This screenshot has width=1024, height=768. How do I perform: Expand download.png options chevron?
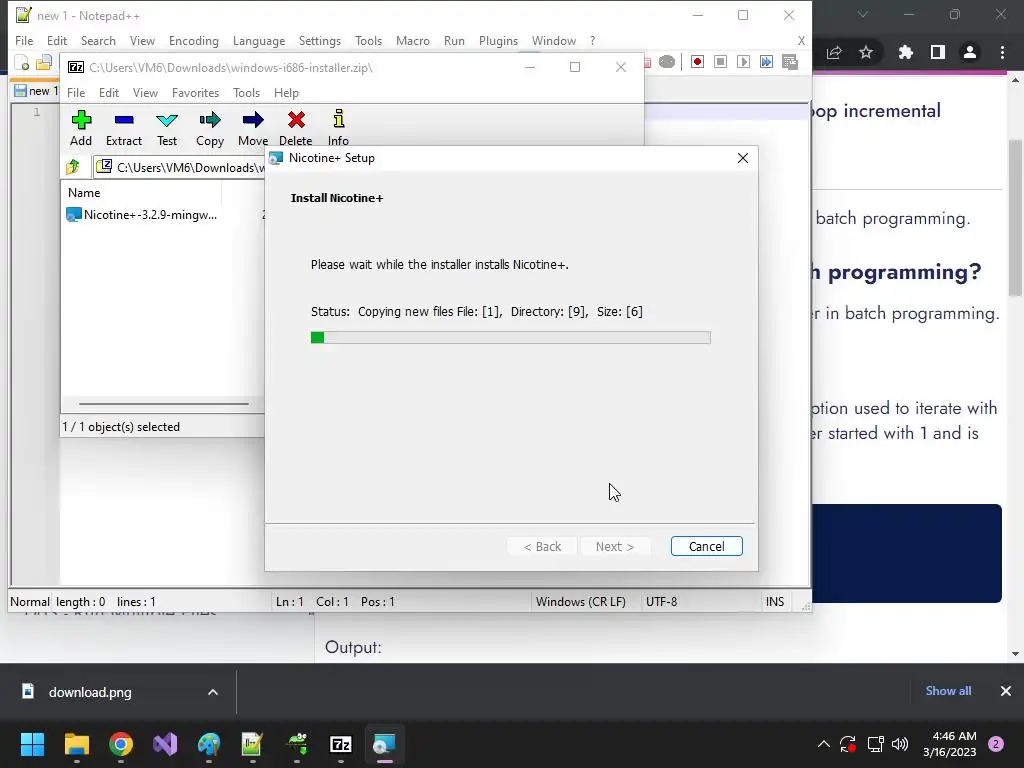tap(213, 692)
